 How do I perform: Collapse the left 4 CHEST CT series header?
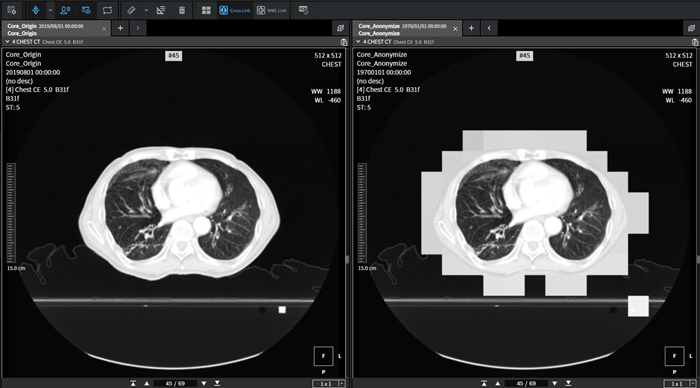point(7,42)
